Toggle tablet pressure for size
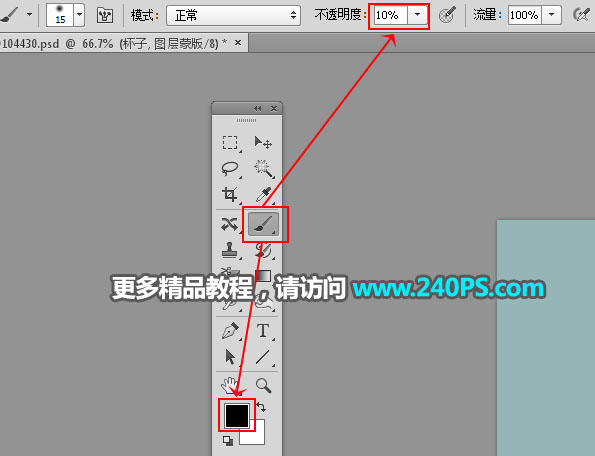595x456 pixels. pyautogui.click(x=581, y=15)
